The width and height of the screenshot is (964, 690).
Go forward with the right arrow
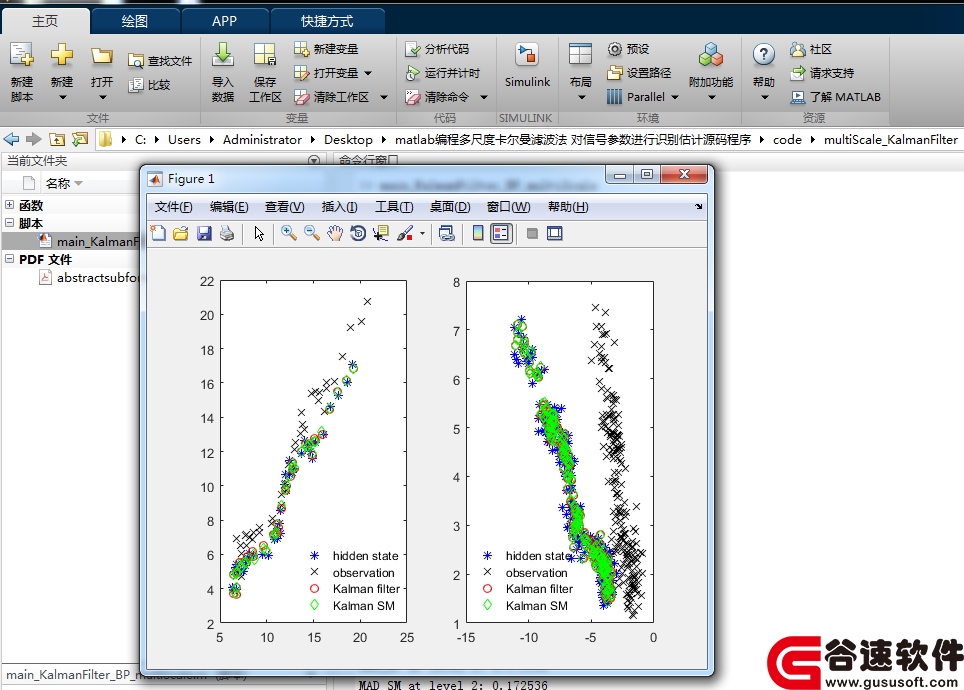click(34, 140)
